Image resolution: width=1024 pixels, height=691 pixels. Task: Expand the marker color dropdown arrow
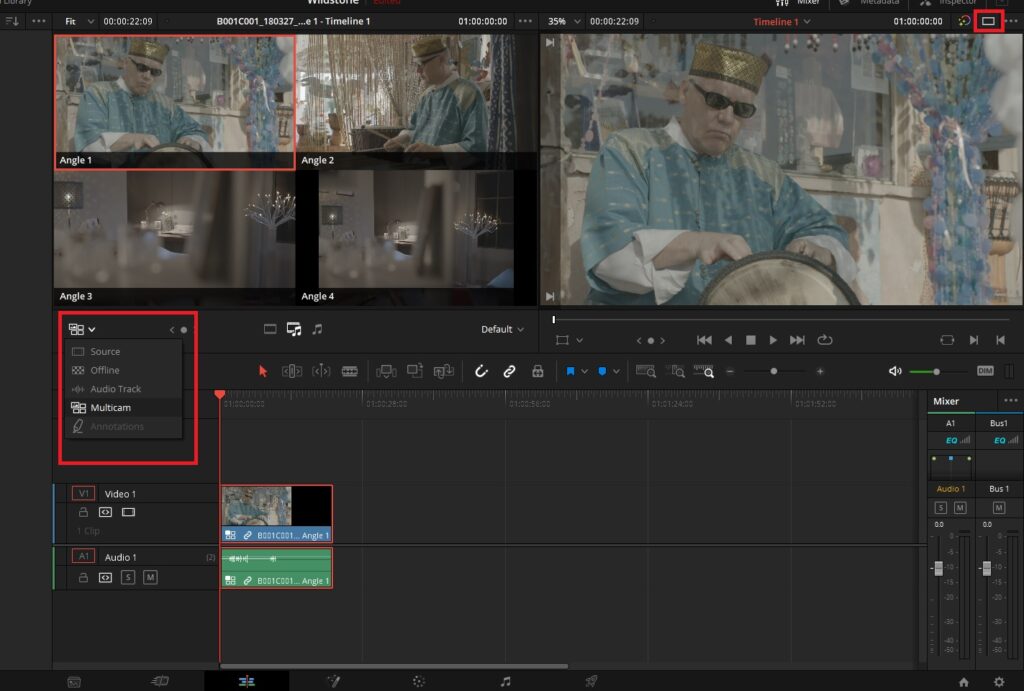pos(616,371)
